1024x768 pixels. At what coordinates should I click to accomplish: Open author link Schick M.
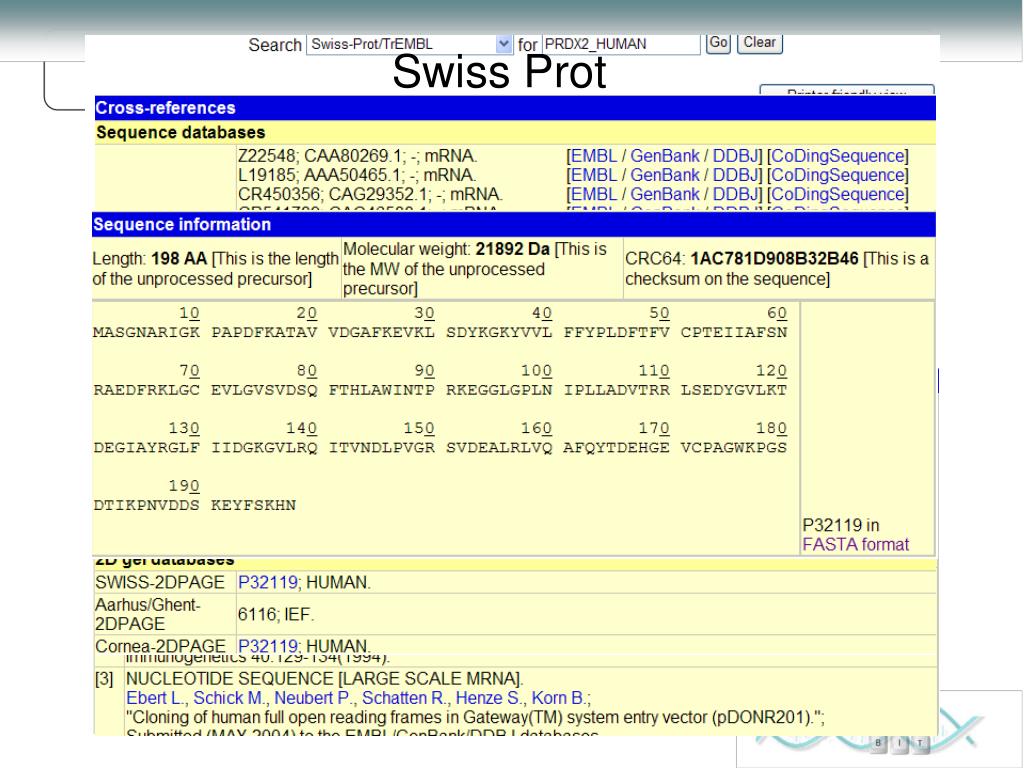click(x=229, y=698)
